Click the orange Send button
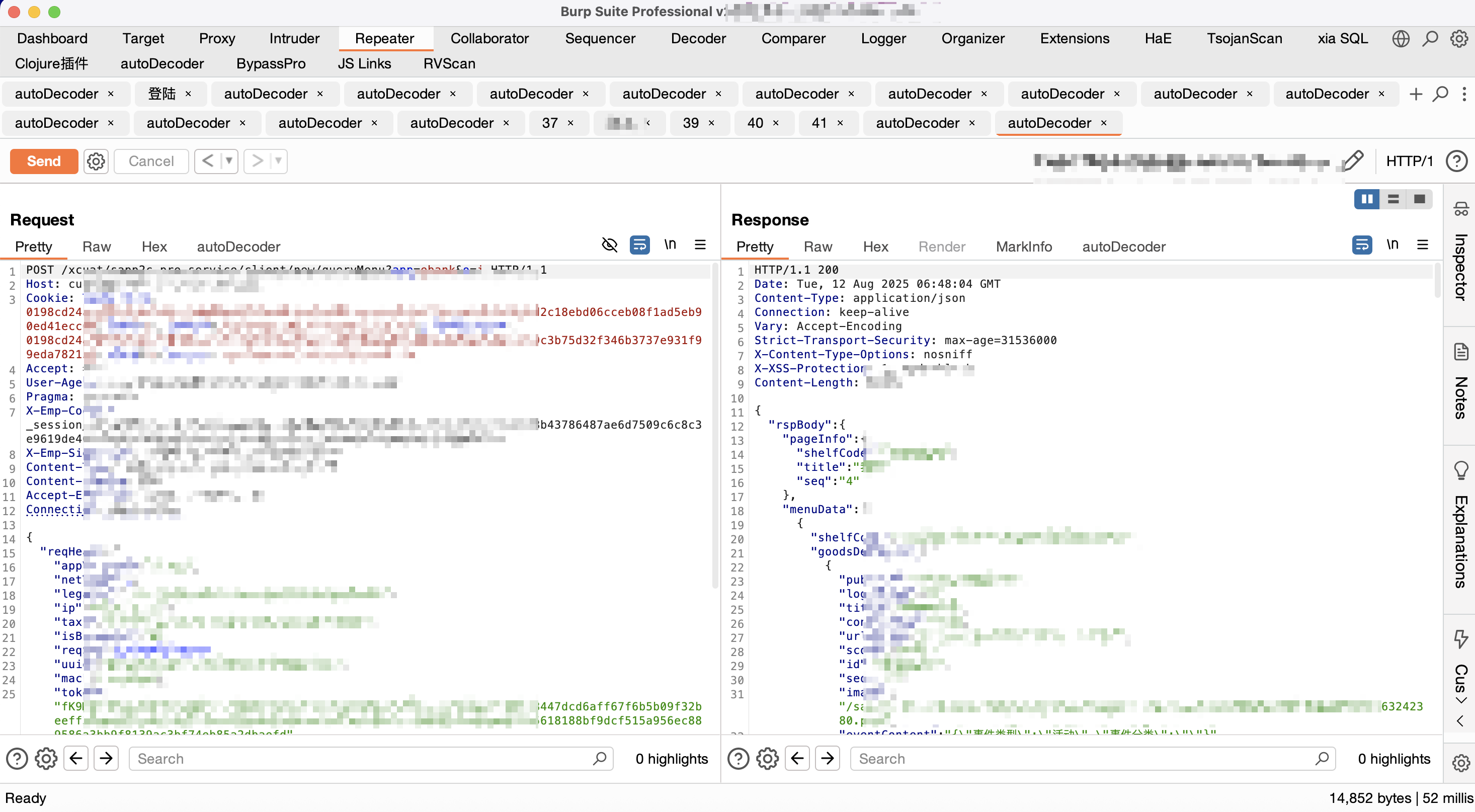 click(x=44, y=161)
